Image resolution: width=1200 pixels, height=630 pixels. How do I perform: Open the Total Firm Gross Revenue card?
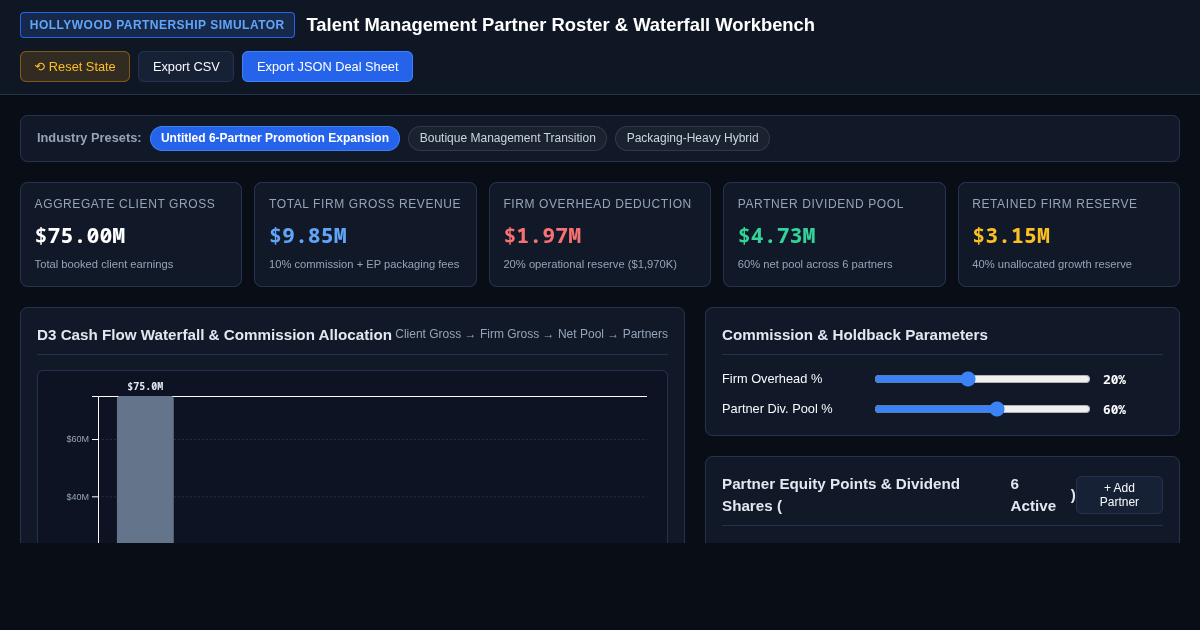coord(365,235)
